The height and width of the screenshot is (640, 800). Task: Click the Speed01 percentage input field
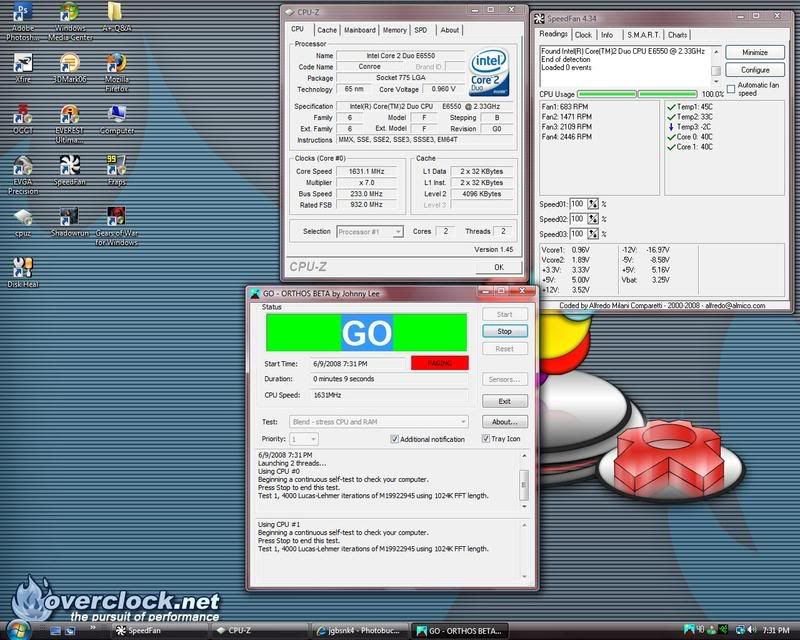pos(578,204)
